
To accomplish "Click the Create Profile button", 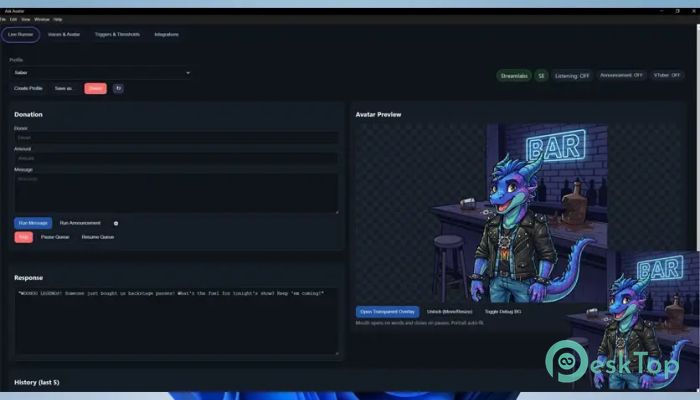I will click(x=28, y=88).
